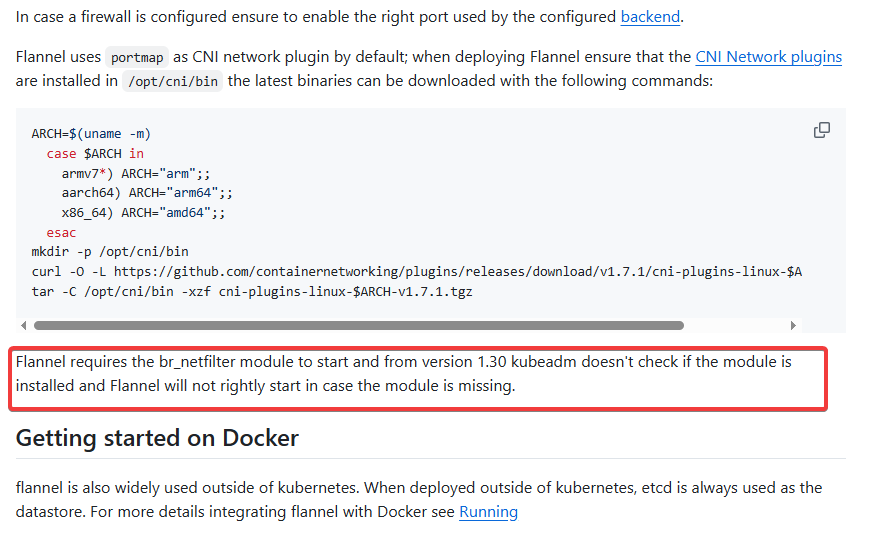
Task: Click the code block's left scroll arrow
Action: [x=23, y=325]
